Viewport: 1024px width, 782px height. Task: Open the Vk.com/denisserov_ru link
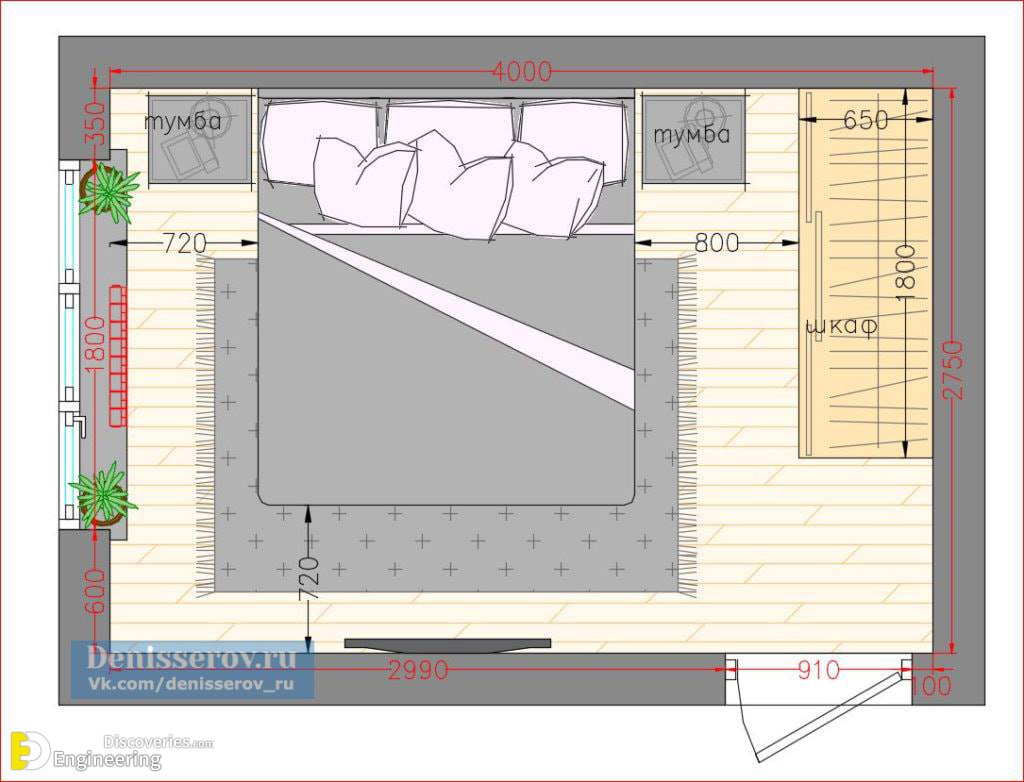[191, 684]
